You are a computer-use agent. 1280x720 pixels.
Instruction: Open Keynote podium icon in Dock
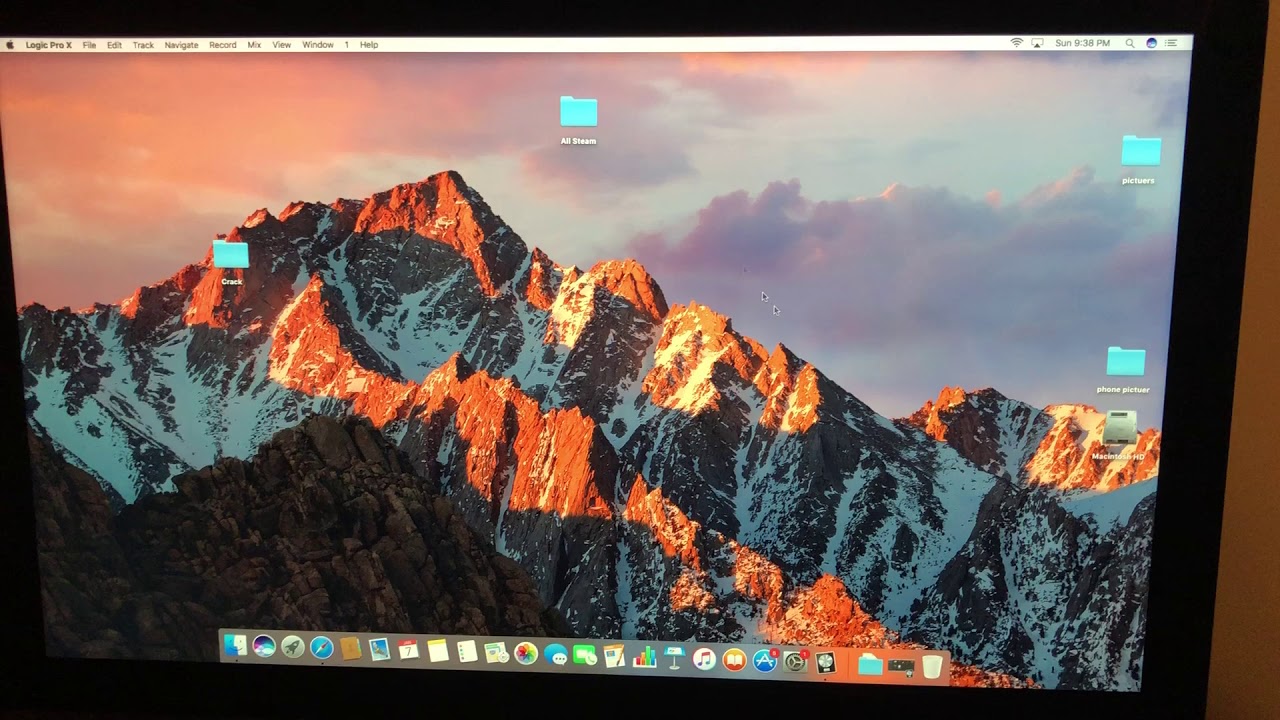pos(674,658)
